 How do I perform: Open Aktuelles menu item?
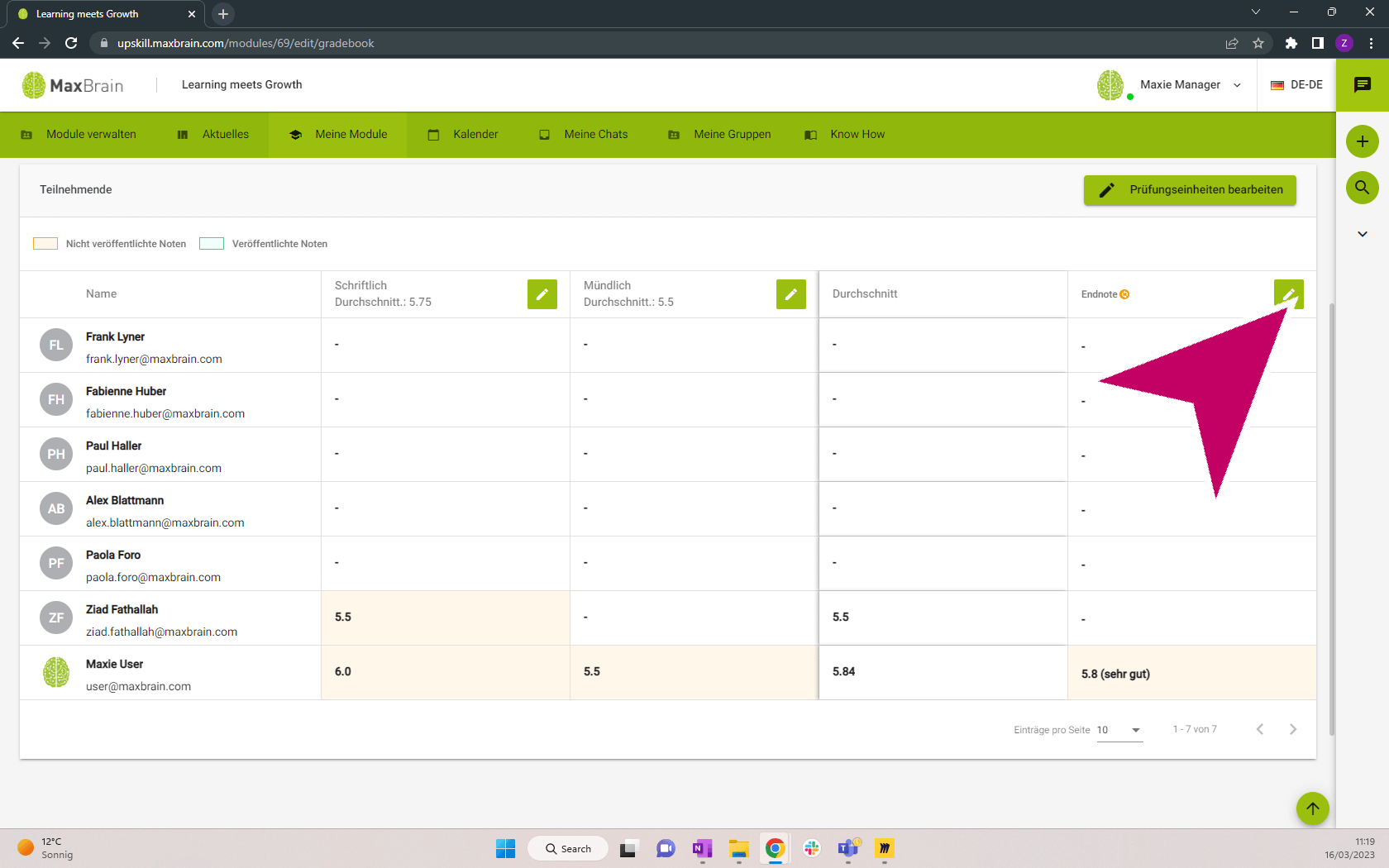(x=213, y=134)
